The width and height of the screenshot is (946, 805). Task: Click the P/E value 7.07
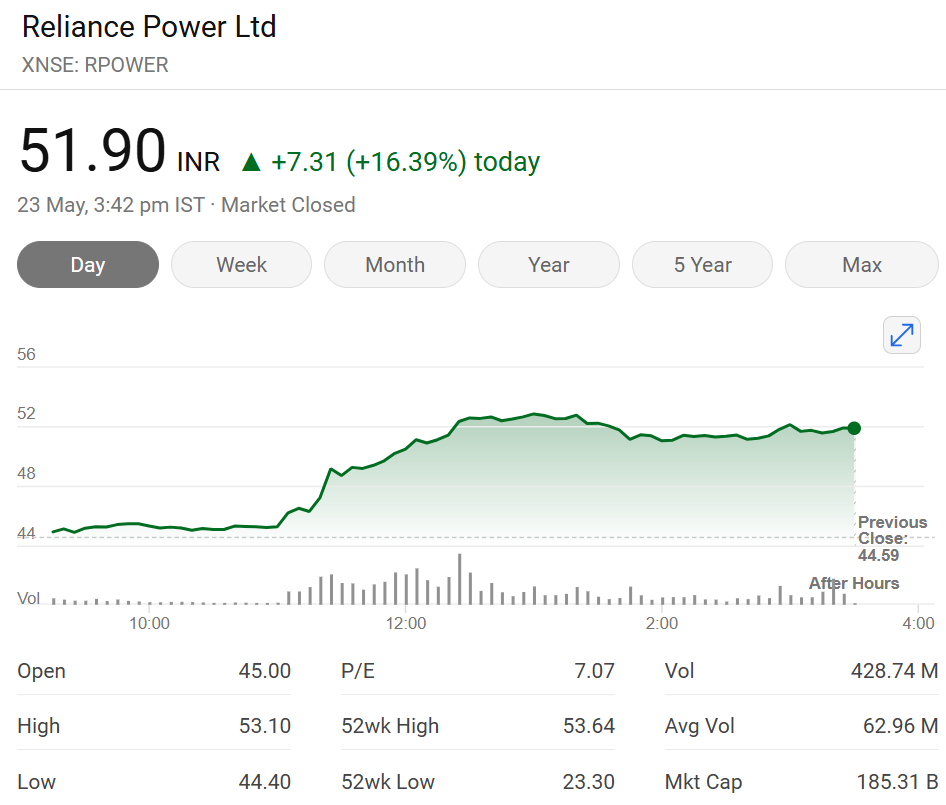594,670
